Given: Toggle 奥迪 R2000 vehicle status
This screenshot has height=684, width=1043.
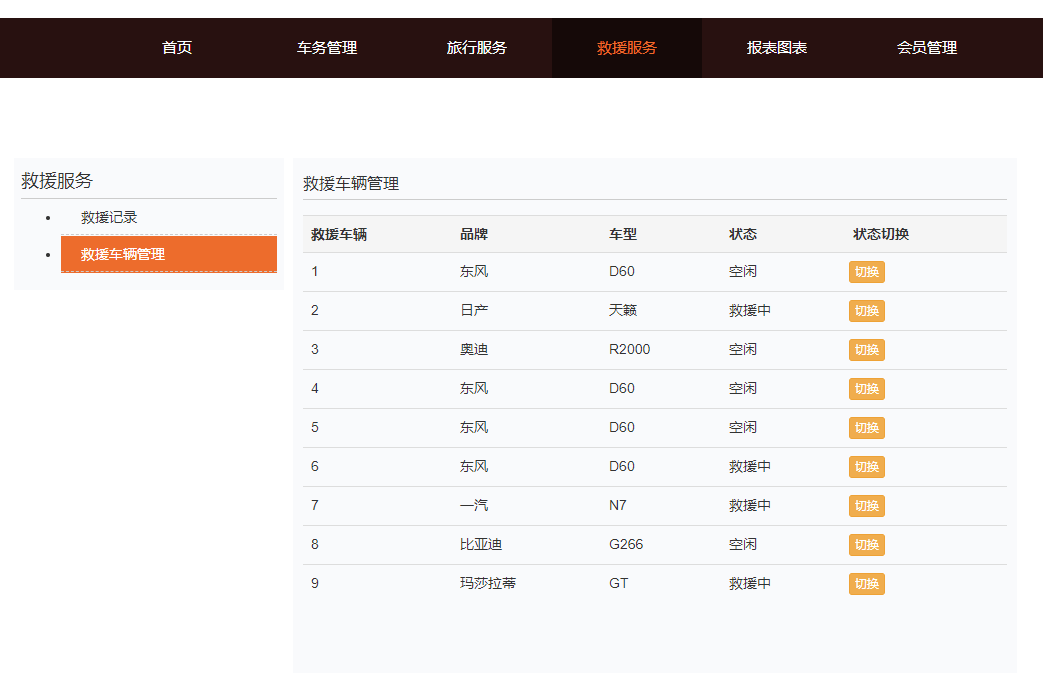Looking at the screenshot, I should pyautogui.click(x=866, y=349).
